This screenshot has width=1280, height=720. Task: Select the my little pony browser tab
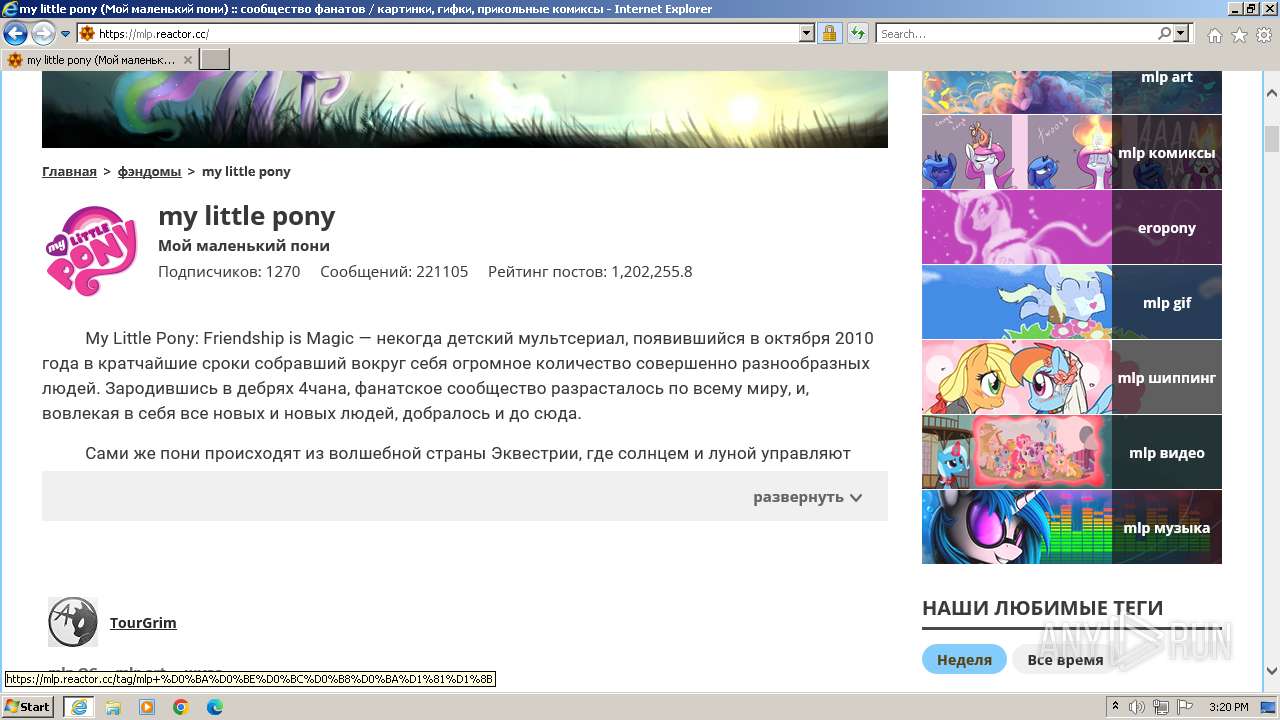click(100, 60)
